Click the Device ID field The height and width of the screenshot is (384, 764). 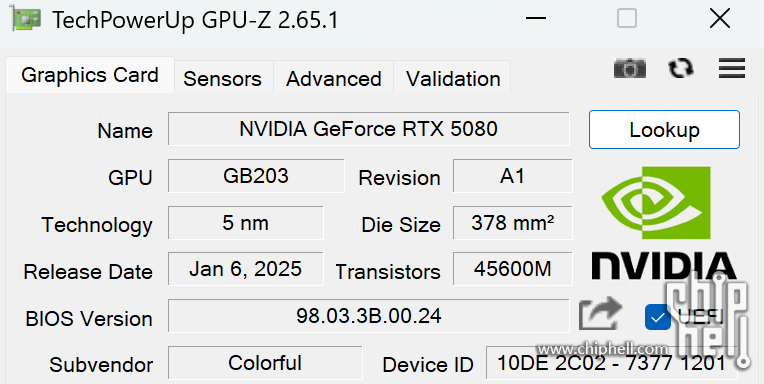[611, 363]
